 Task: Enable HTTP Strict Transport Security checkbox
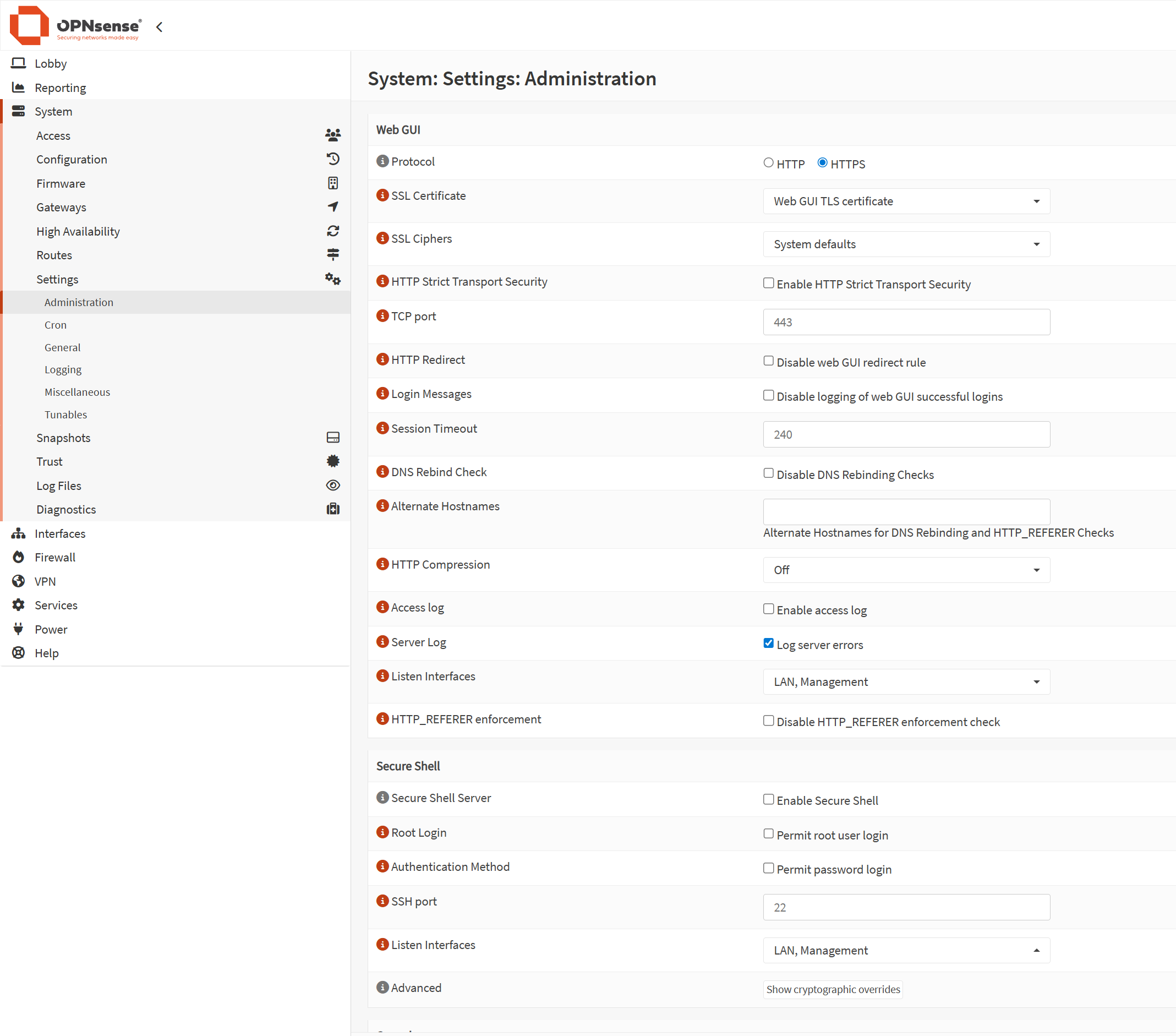[x=768, y=282]
